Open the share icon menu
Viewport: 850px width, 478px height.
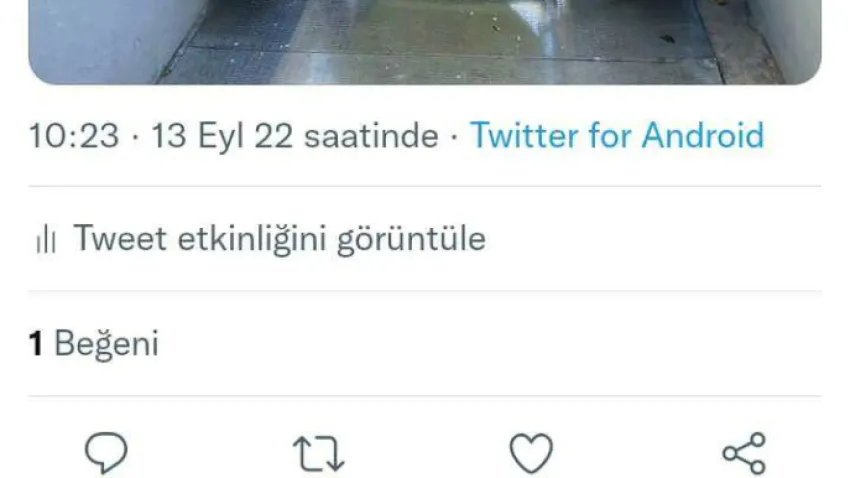744,453
